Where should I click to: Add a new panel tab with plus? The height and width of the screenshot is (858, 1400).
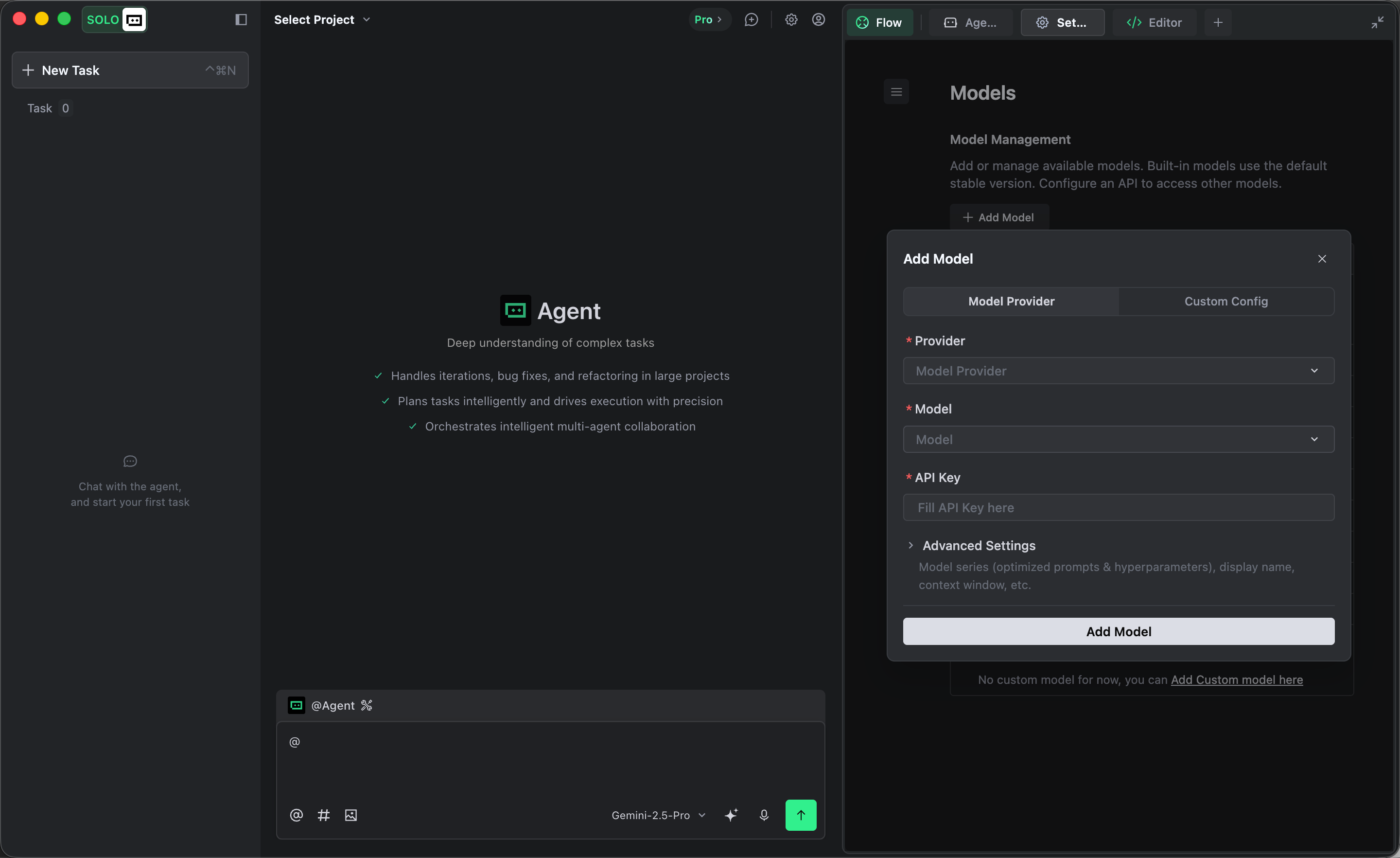click(1218, 23)
